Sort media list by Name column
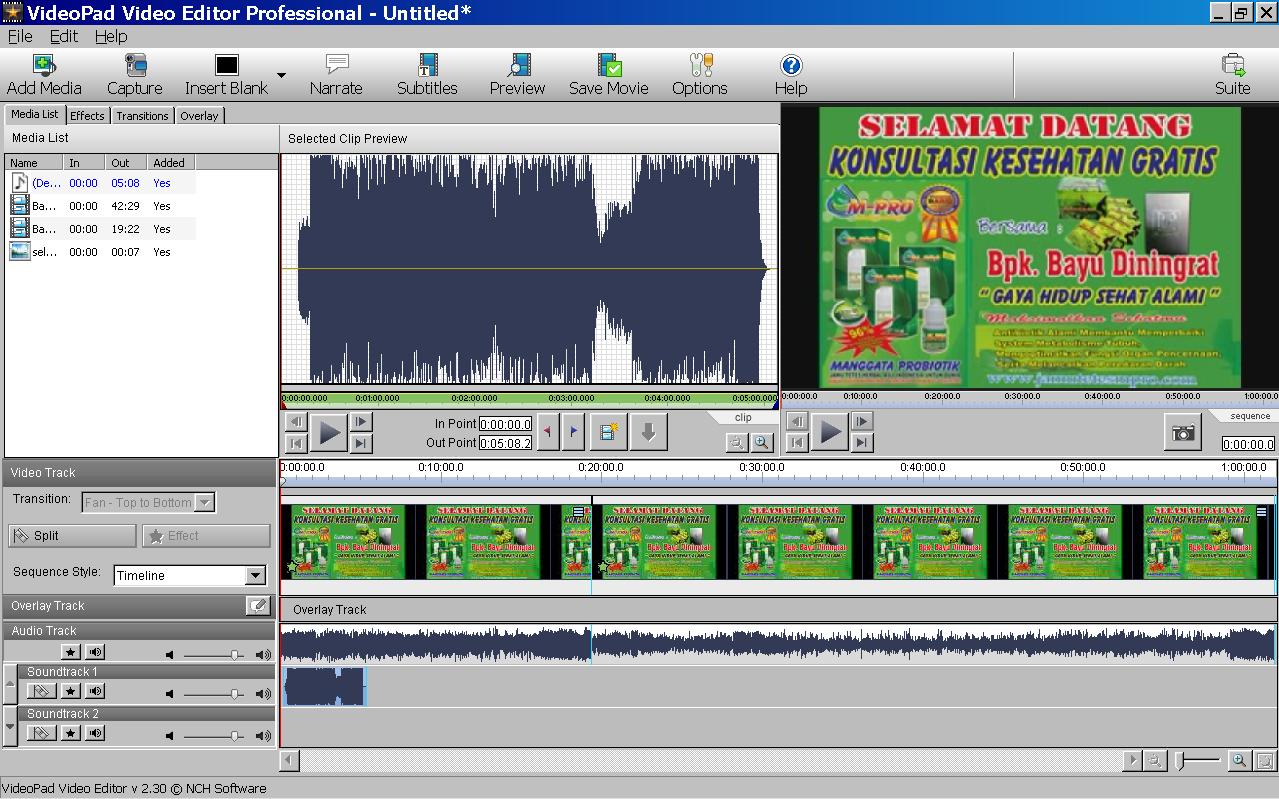The image size is (1279, 799). click(34, 162)
